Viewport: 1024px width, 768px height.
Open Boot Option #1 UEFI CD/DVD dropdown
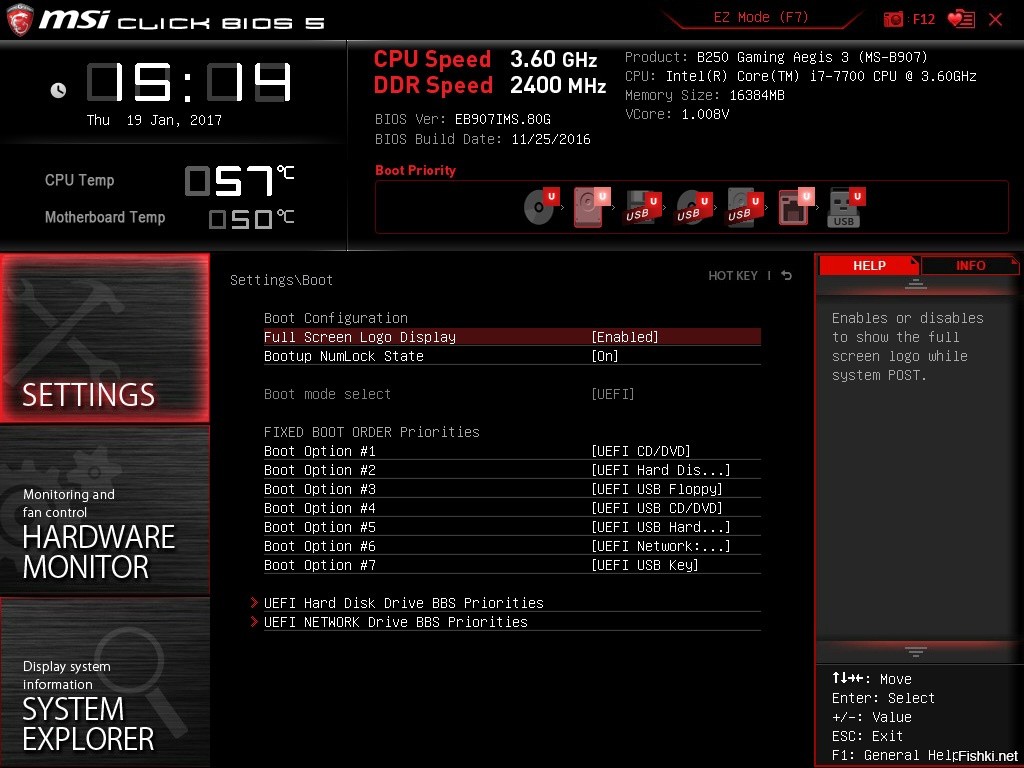point(641,451)
